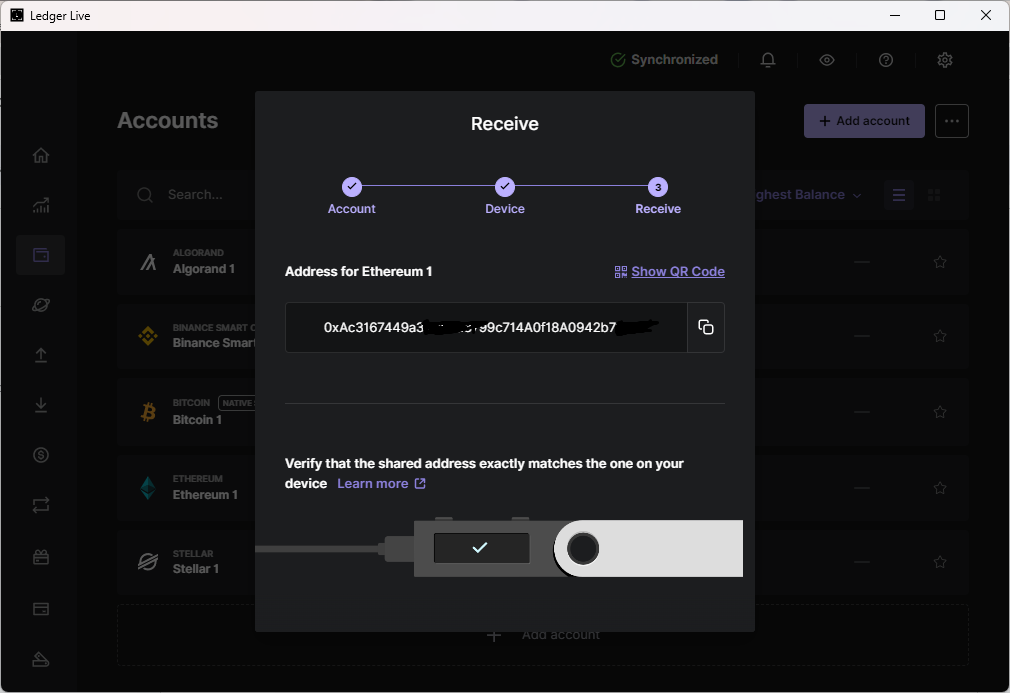Open the Accounts wallet icon in sidebar

(x=41, y=255)
